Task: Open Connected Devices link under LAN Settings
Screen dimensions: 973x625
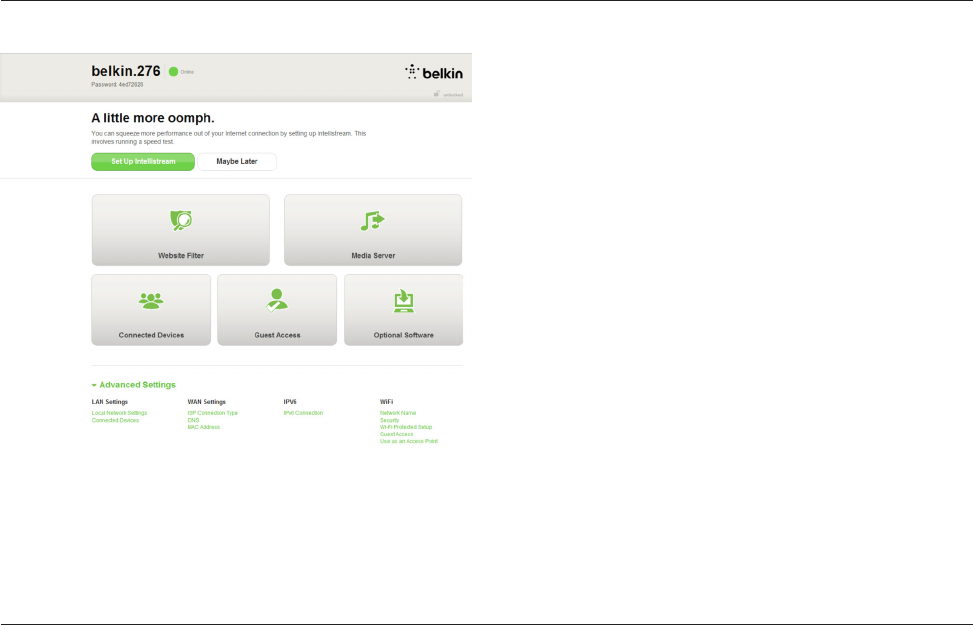Action: tap(115, 420)
